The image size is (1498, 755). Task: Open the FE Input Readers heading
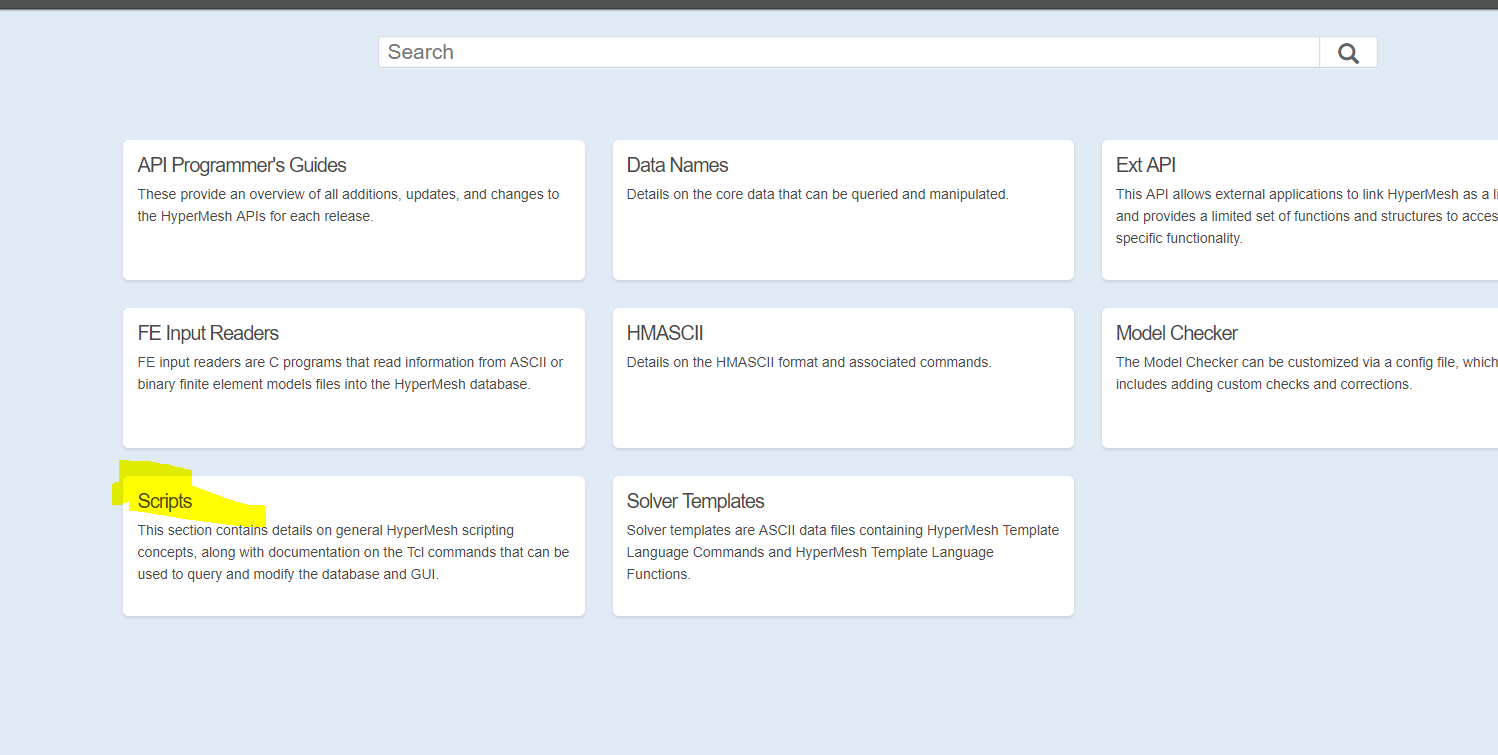tap(208, 333)
